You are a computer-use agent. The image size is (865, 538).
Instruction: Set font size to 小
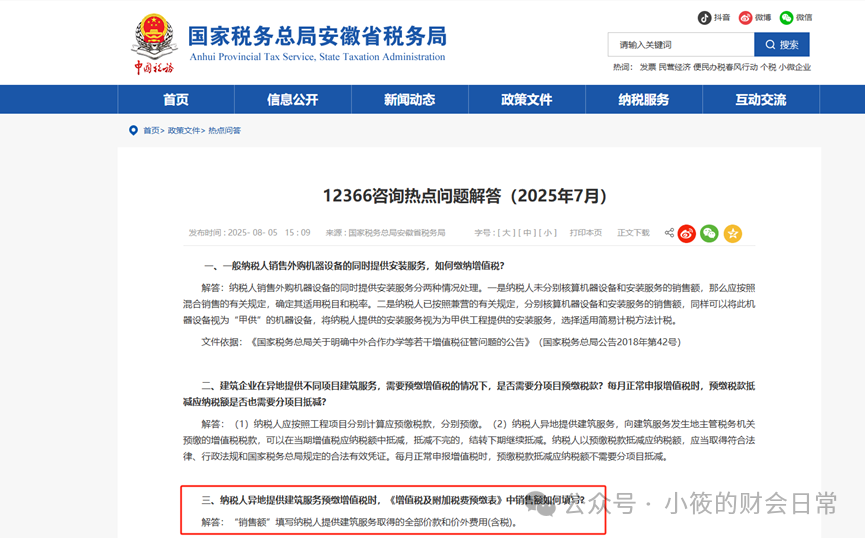548,233
